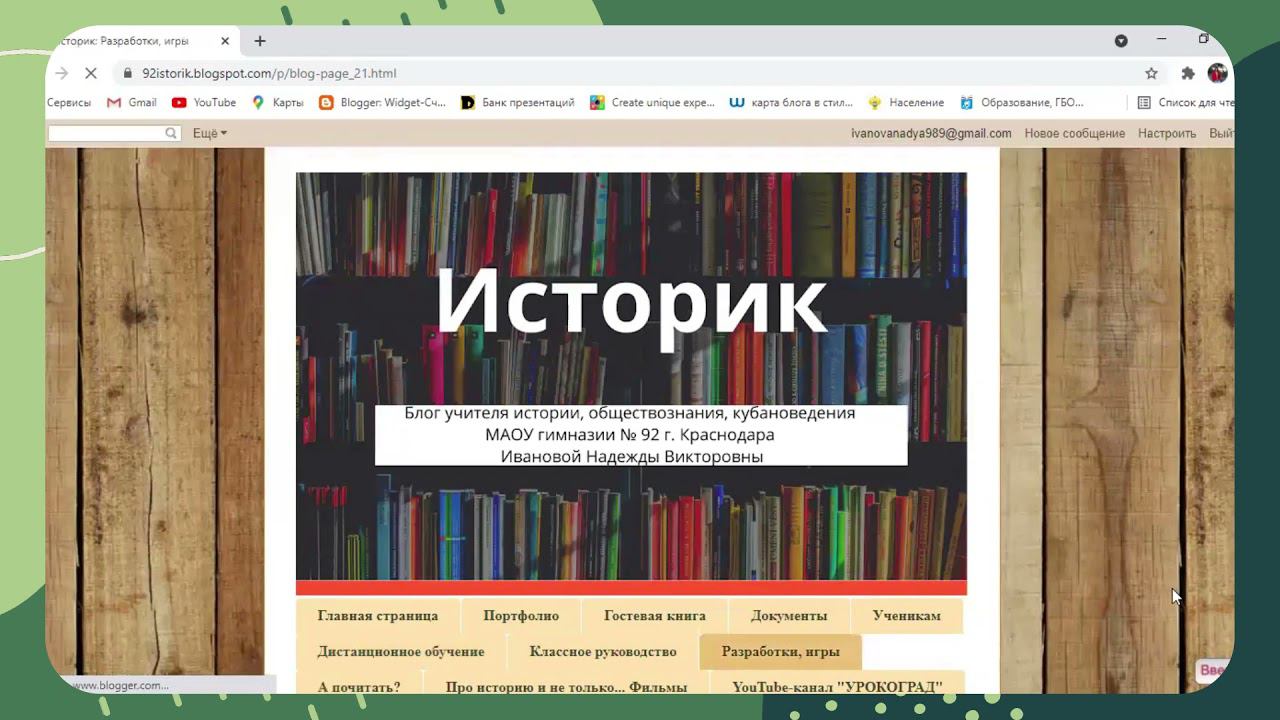The width and height of the screenshot is (1280, 720).
Task: Open the YouTube bookmark
Action: pyautogui.click(x=204, y=102)
